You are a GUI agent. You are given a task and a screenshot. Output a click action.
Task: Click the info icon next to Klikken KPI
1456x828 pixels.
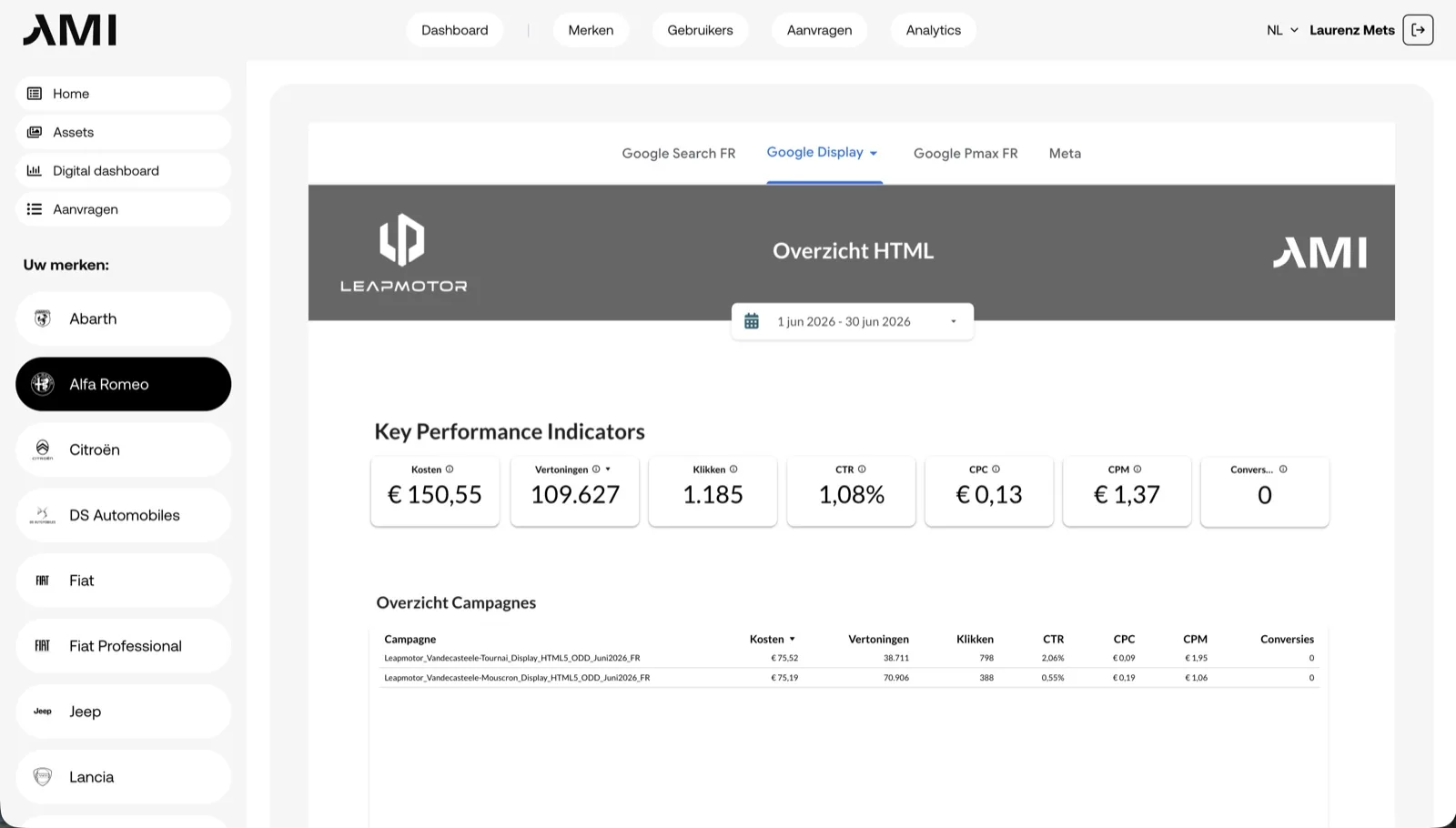pyautogui.click(x=733, y=470)
